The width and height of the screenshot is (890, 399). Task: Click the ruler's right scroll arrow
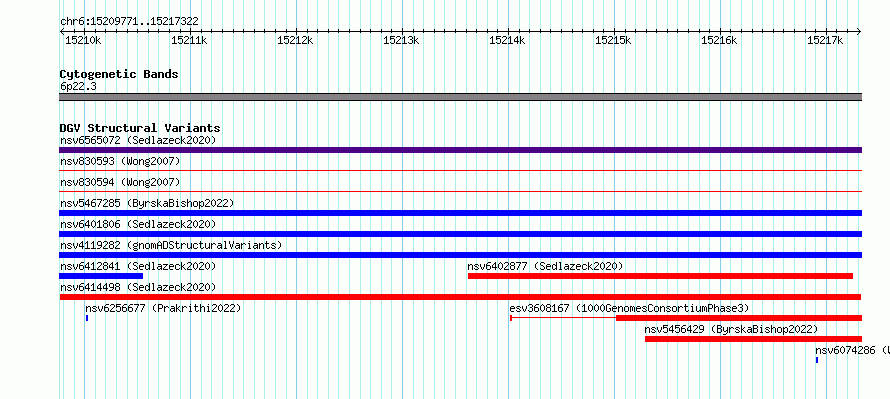point(859,31)
